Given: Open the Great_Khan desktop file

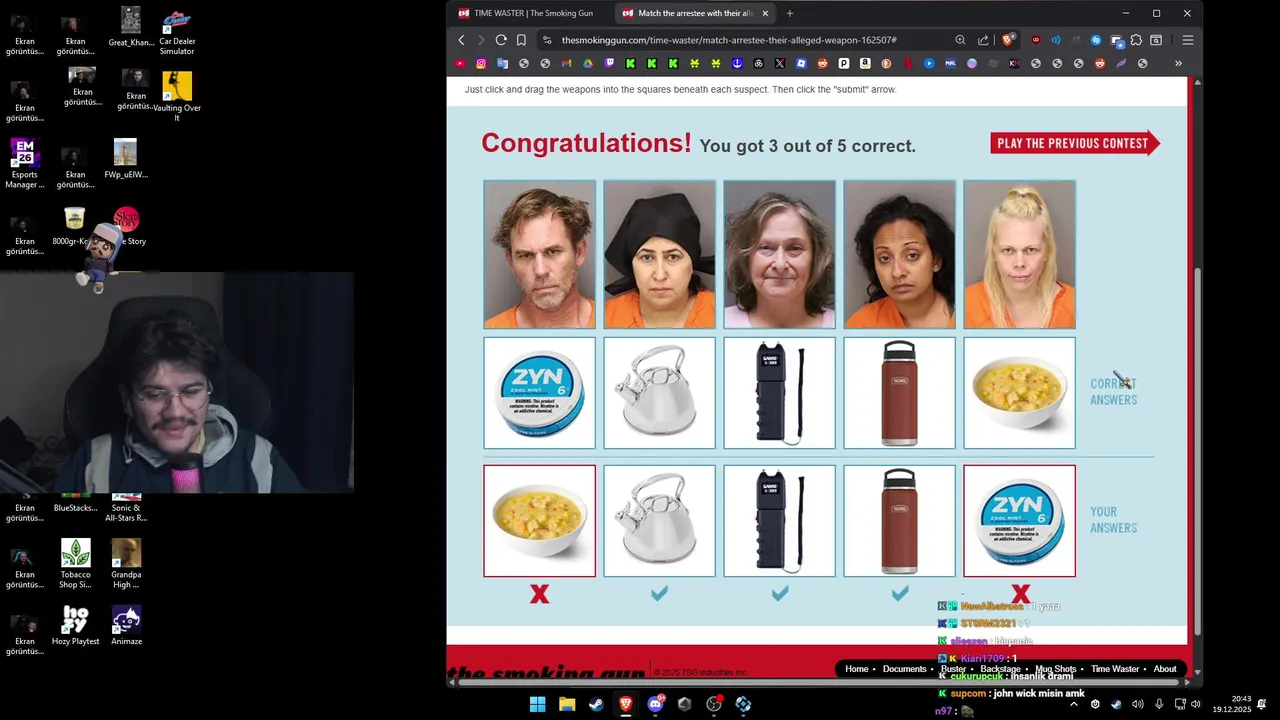Looking at the screenshot, I should [x=131, y=27].
